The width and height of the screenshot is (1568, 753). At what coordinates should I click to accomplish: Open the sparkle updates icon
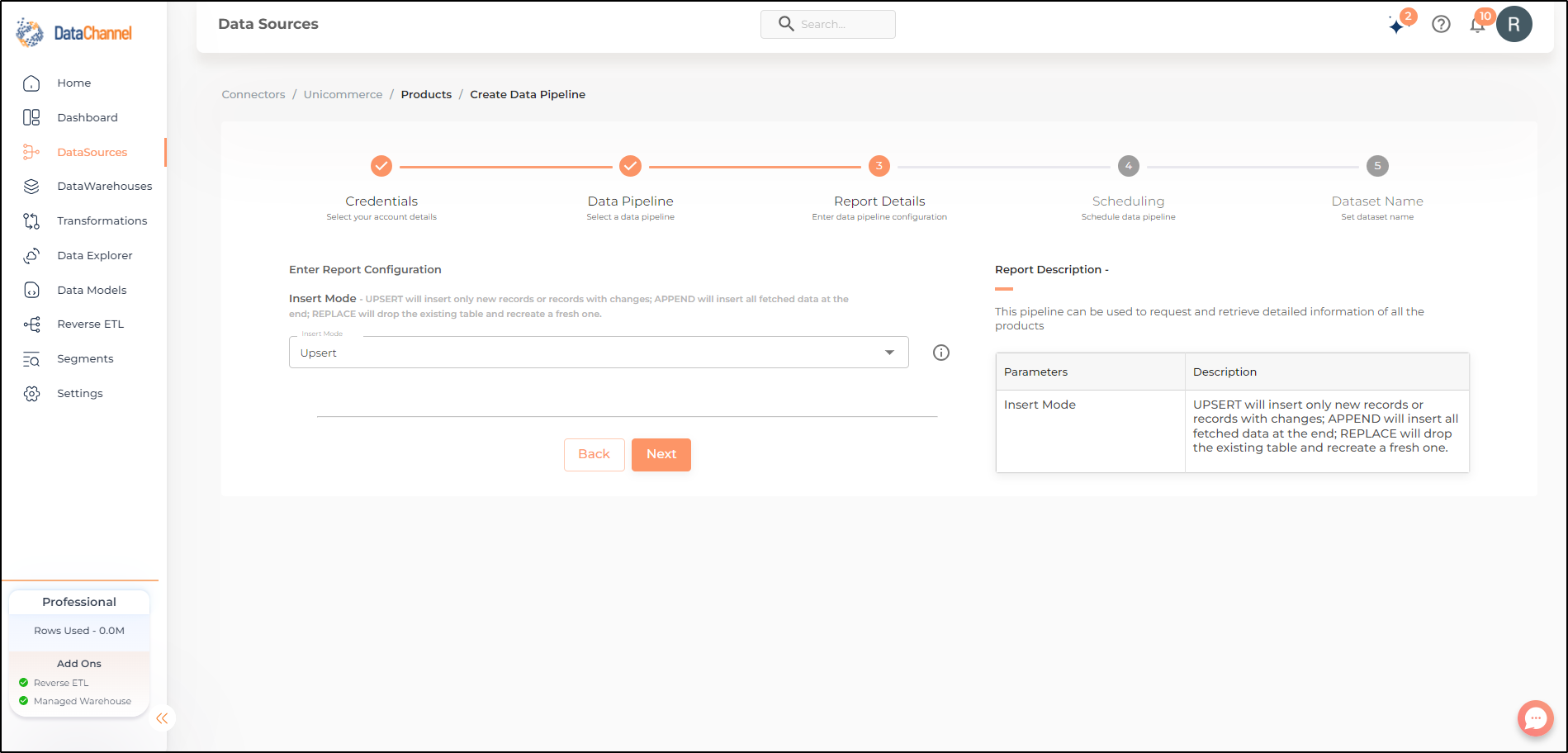click(x=1397, y=26)
